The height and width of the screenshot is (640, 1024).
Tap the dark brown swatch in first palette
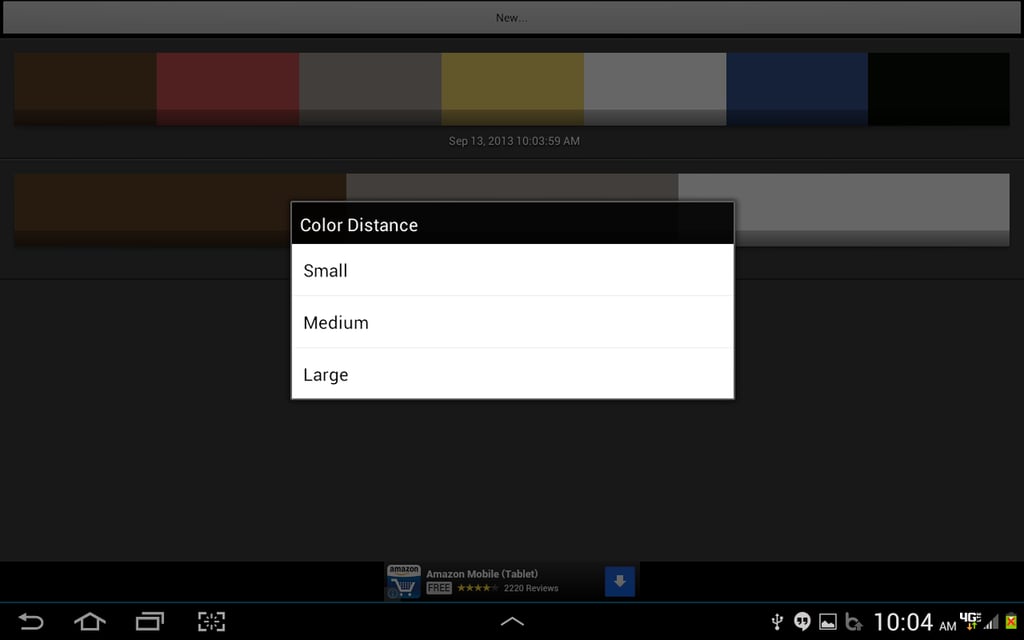[x=85, y=89]
